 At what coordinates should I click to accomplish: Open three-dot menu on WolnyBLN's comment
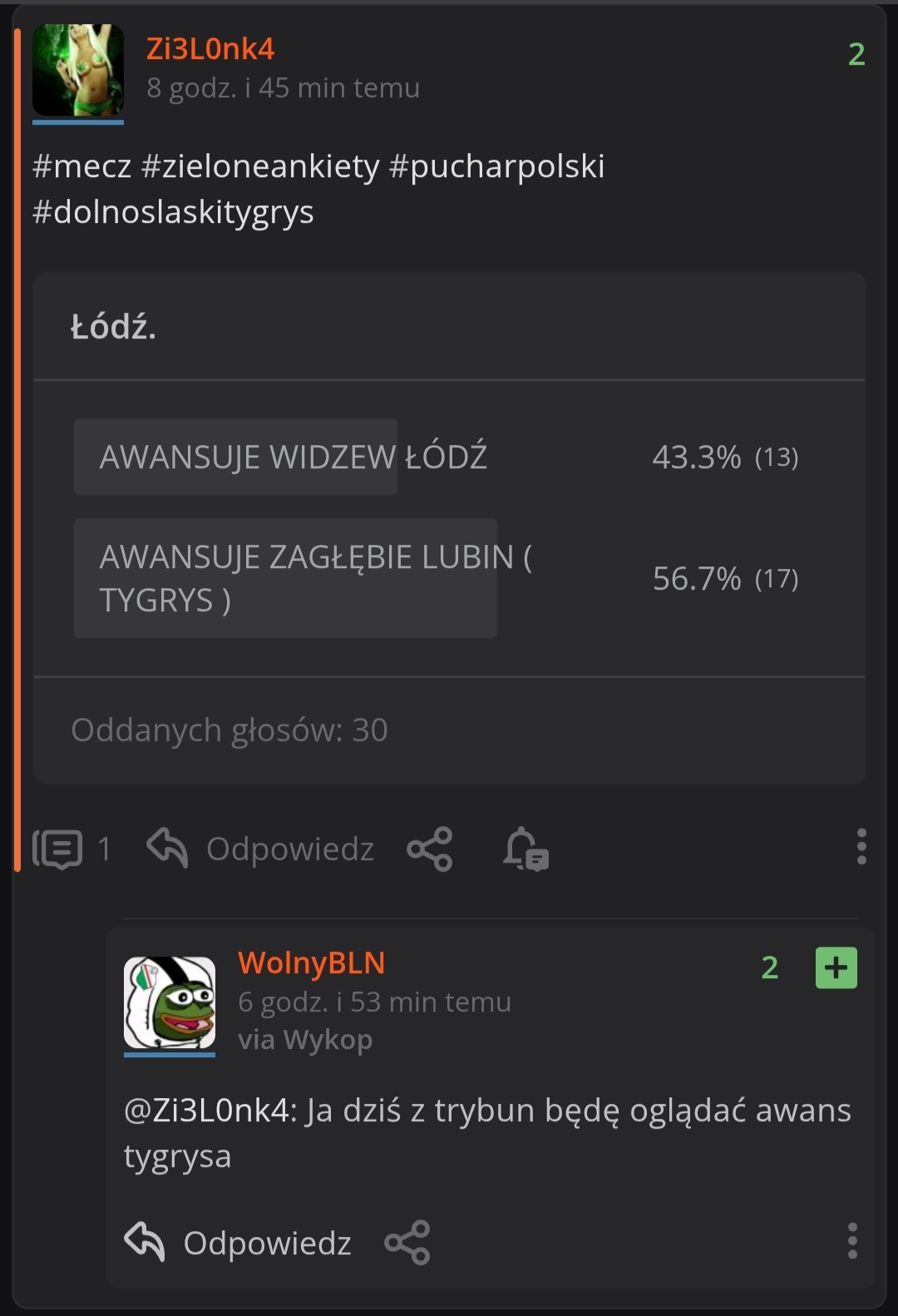pos(852,1240)
